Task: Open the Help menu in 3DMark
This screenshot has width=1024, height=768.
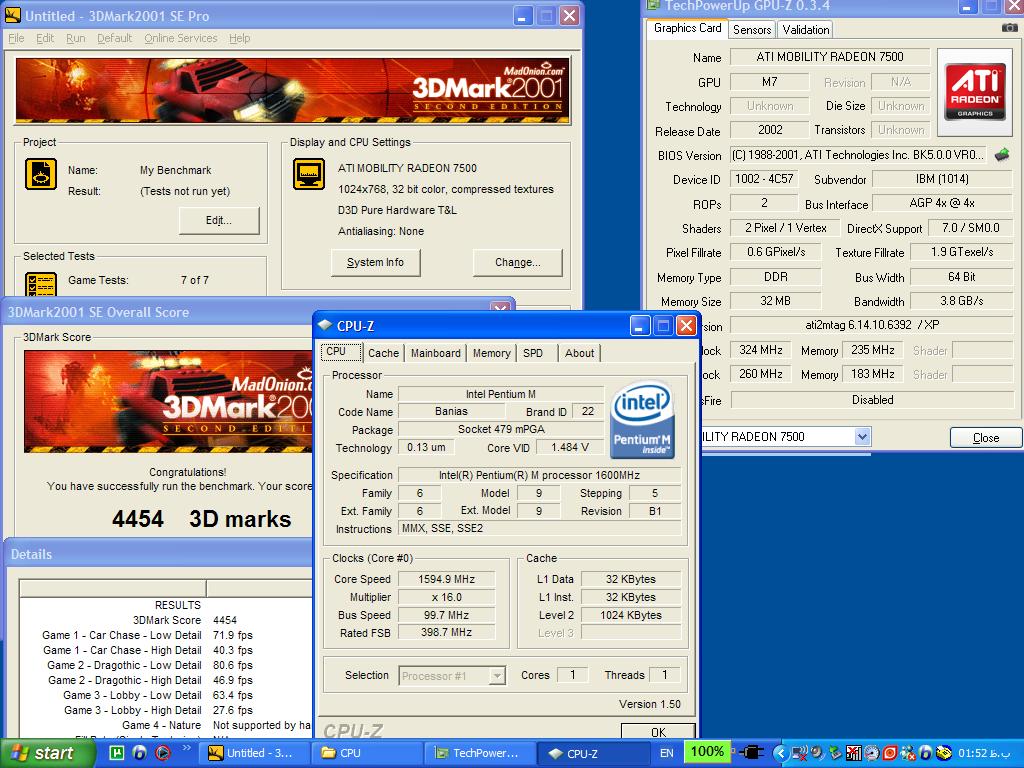Action: coord(240,38)
